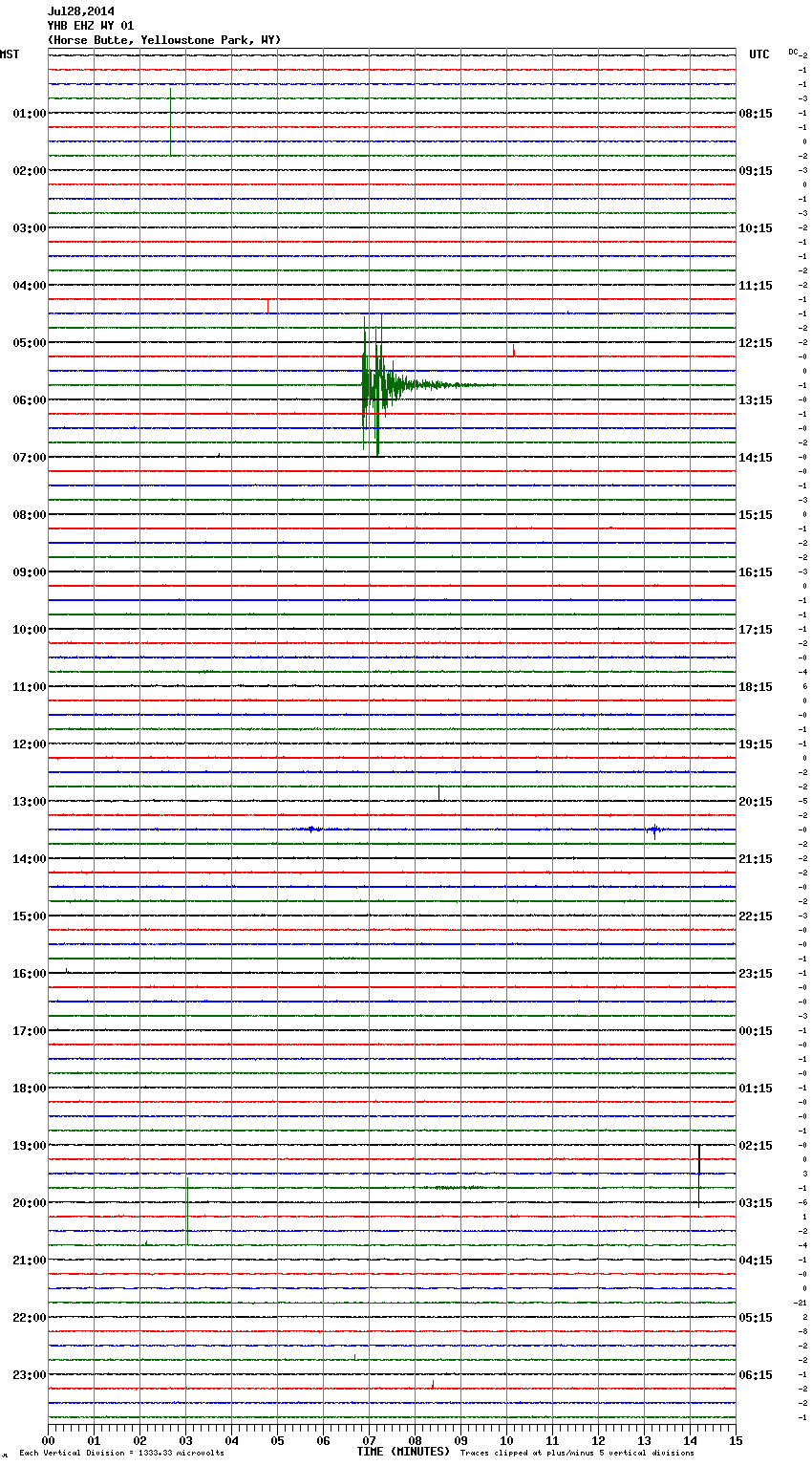Click the 00:15 UTC time label
The width and height of the screenshot is (812, 1466).
pos(756,1031)
